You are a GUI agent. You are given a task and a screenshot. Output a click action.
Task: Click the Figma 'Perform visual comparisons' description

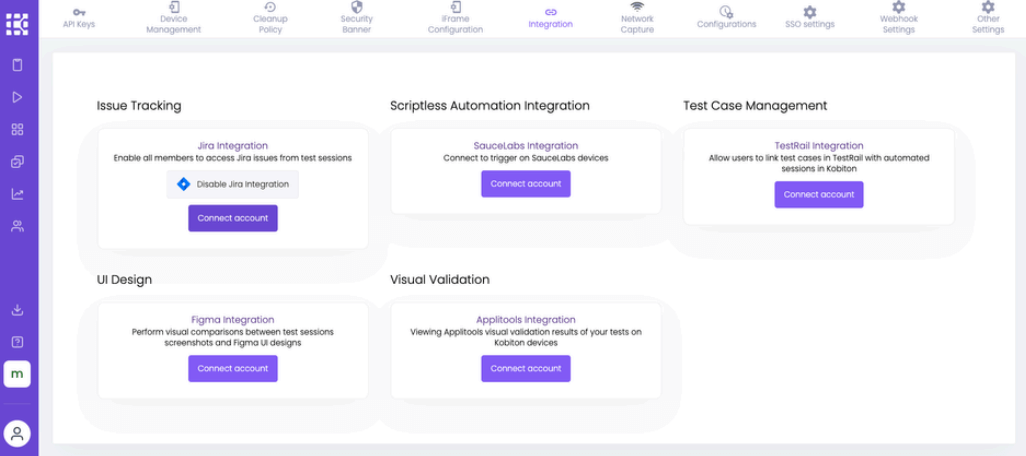pos(233,337)
